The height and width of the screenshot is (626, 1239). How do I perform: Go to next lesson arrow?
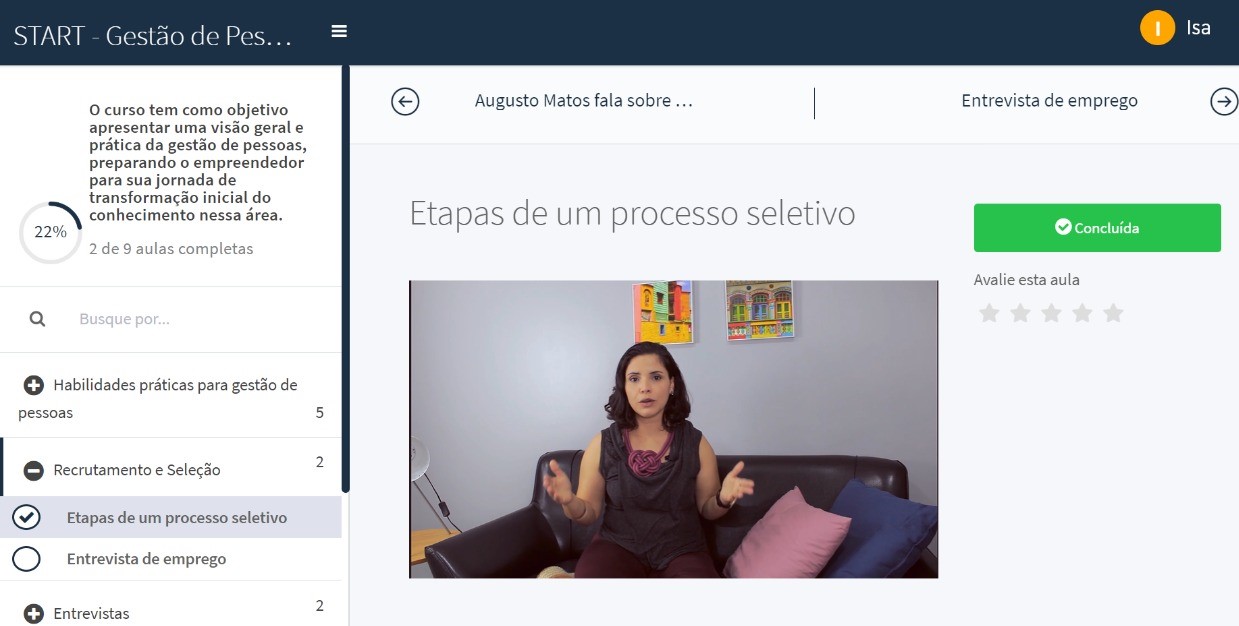[x=1224, y=101]
